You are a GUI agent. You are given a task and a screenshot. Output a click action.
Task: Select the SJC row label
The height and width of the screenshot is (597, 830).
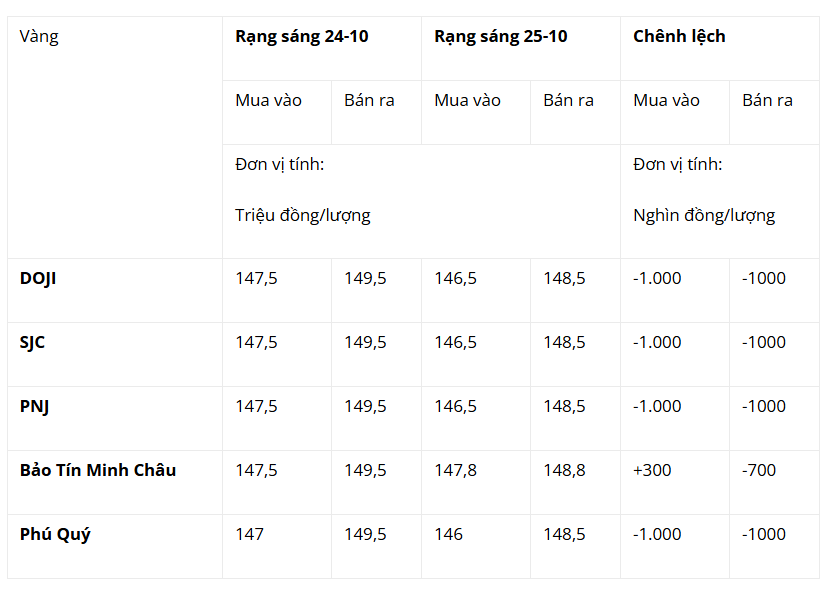click(33, 343)
